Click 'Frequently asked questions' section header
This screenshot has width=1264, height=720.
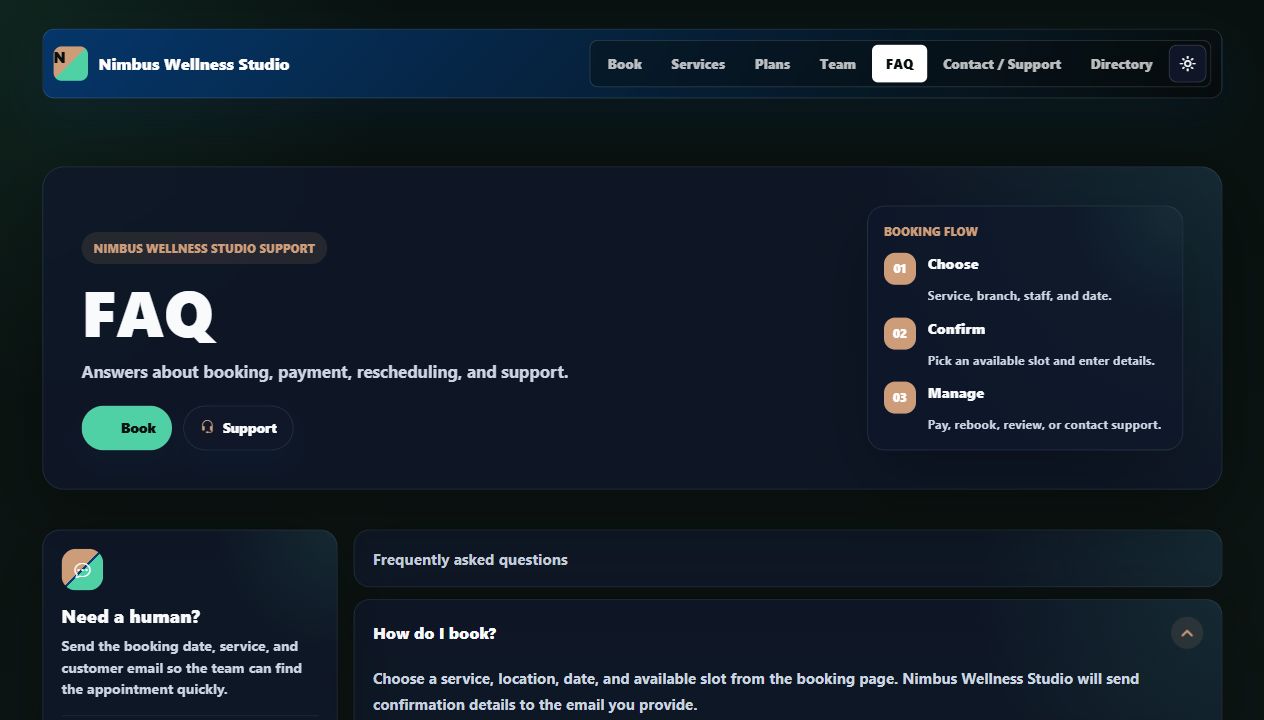[x=470, y=560]
